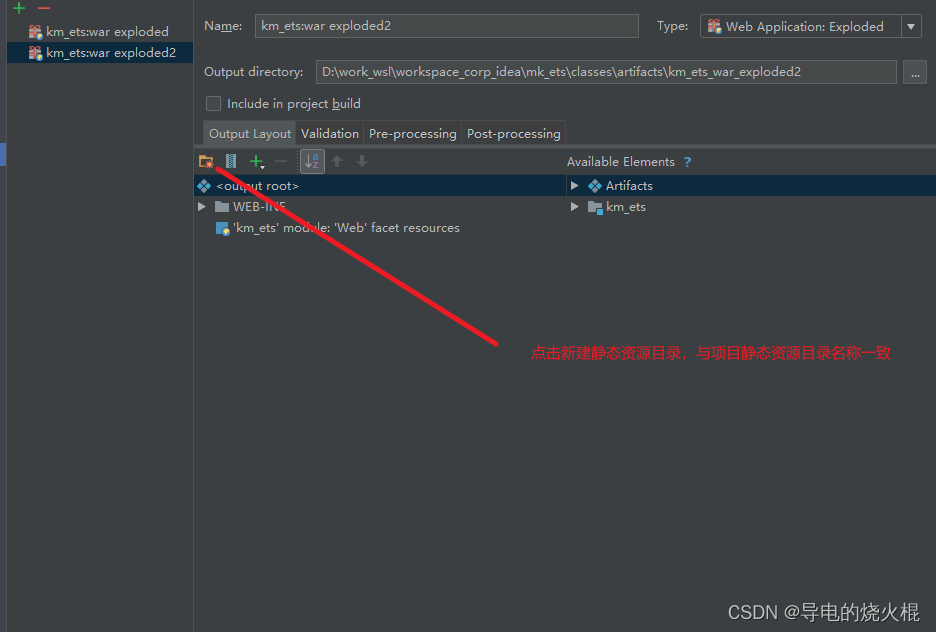Move element up arrow
Image resolution: width=936 pixels, height=632 pixels.
(337, 161)
